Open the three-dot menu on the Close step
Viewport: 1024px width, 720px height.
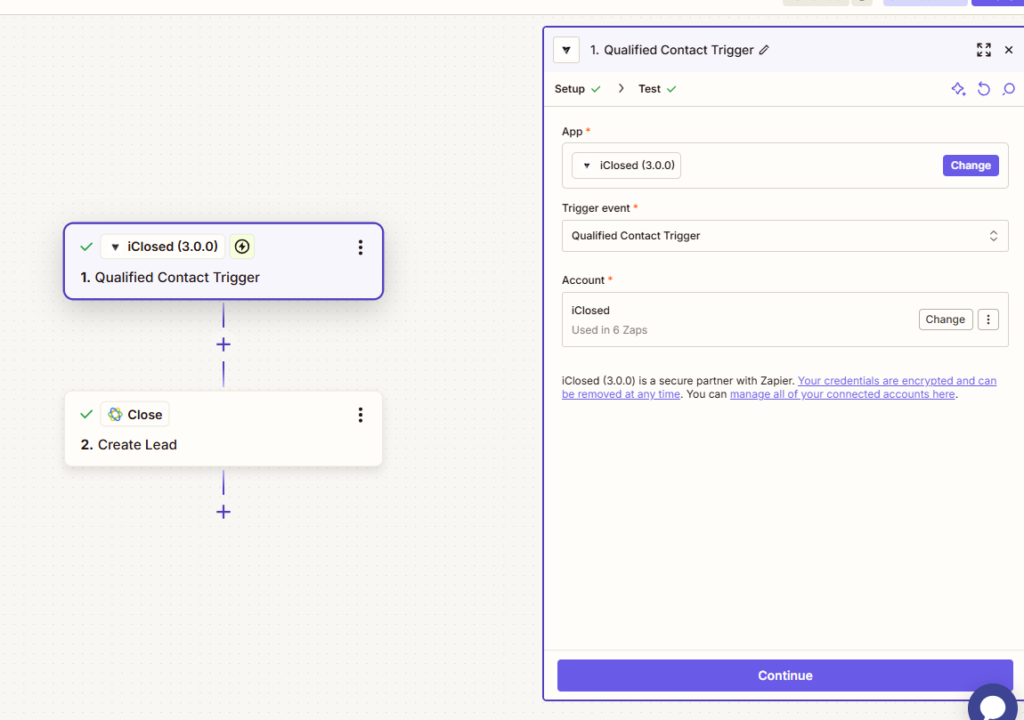pyautogui.click(x=360, y=414)
